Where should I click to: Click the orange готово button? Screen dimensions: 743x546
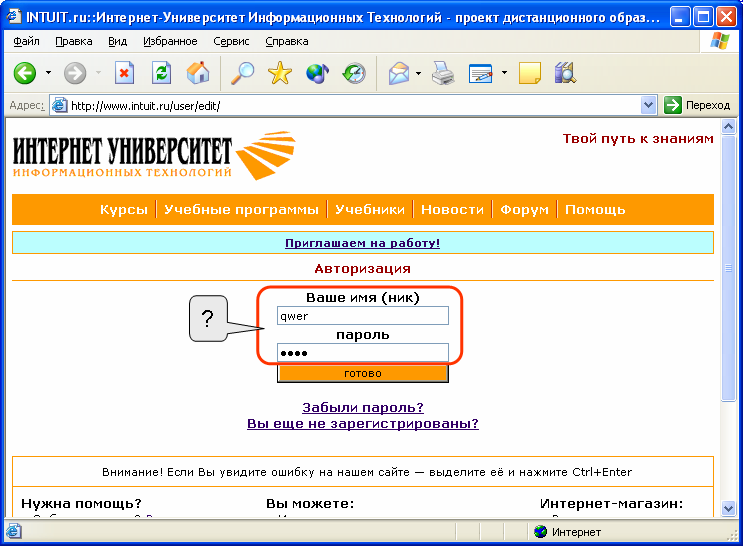pyautogui.click(x=362, y=373)
